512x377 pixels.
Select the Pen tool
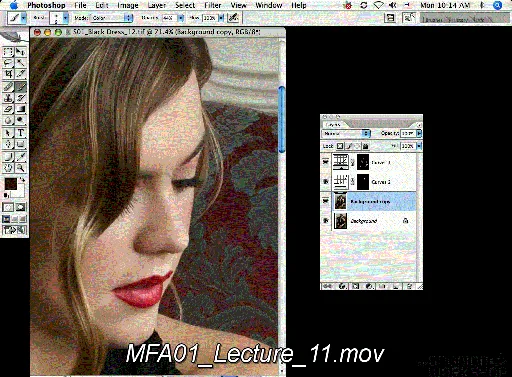click(8, 144)
